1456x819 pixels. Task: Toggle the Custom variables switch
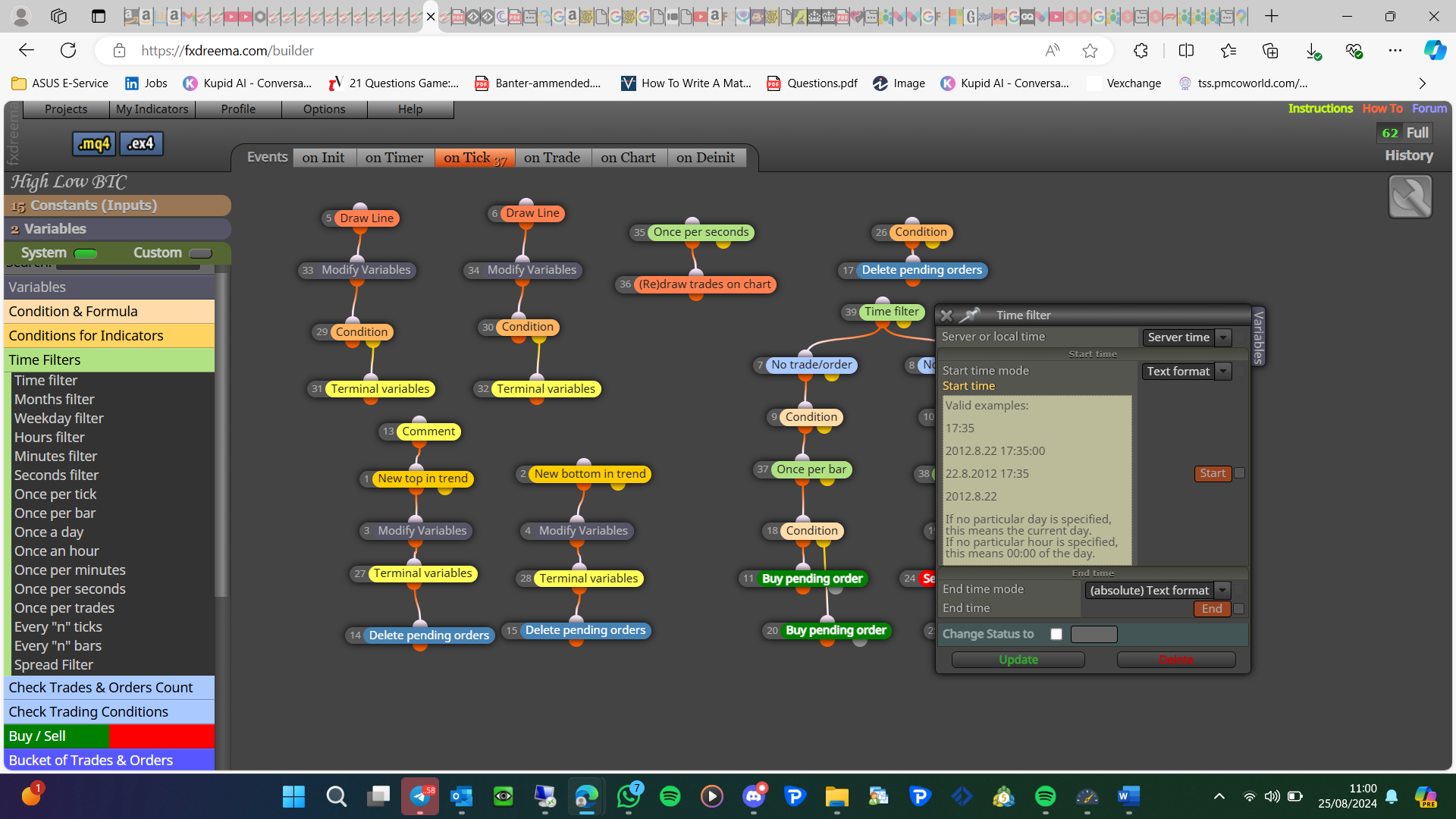tap(200, 253)
